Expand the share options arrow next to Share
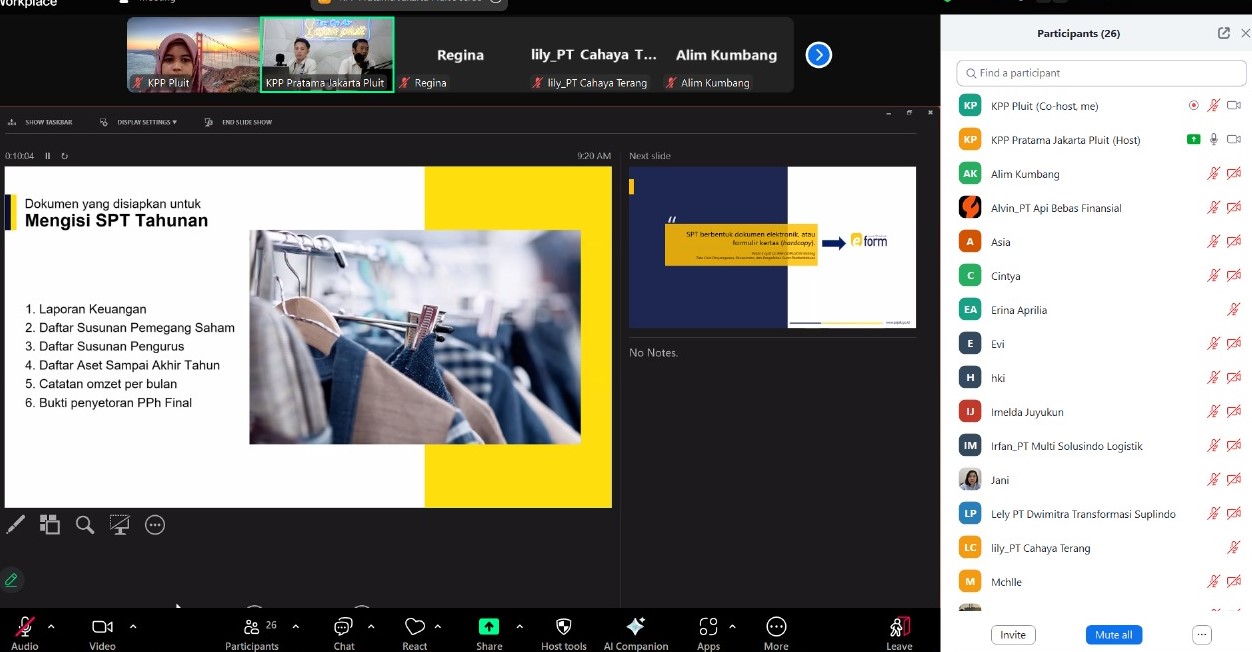Screen dimensions: 1252x652 point(519,626)
